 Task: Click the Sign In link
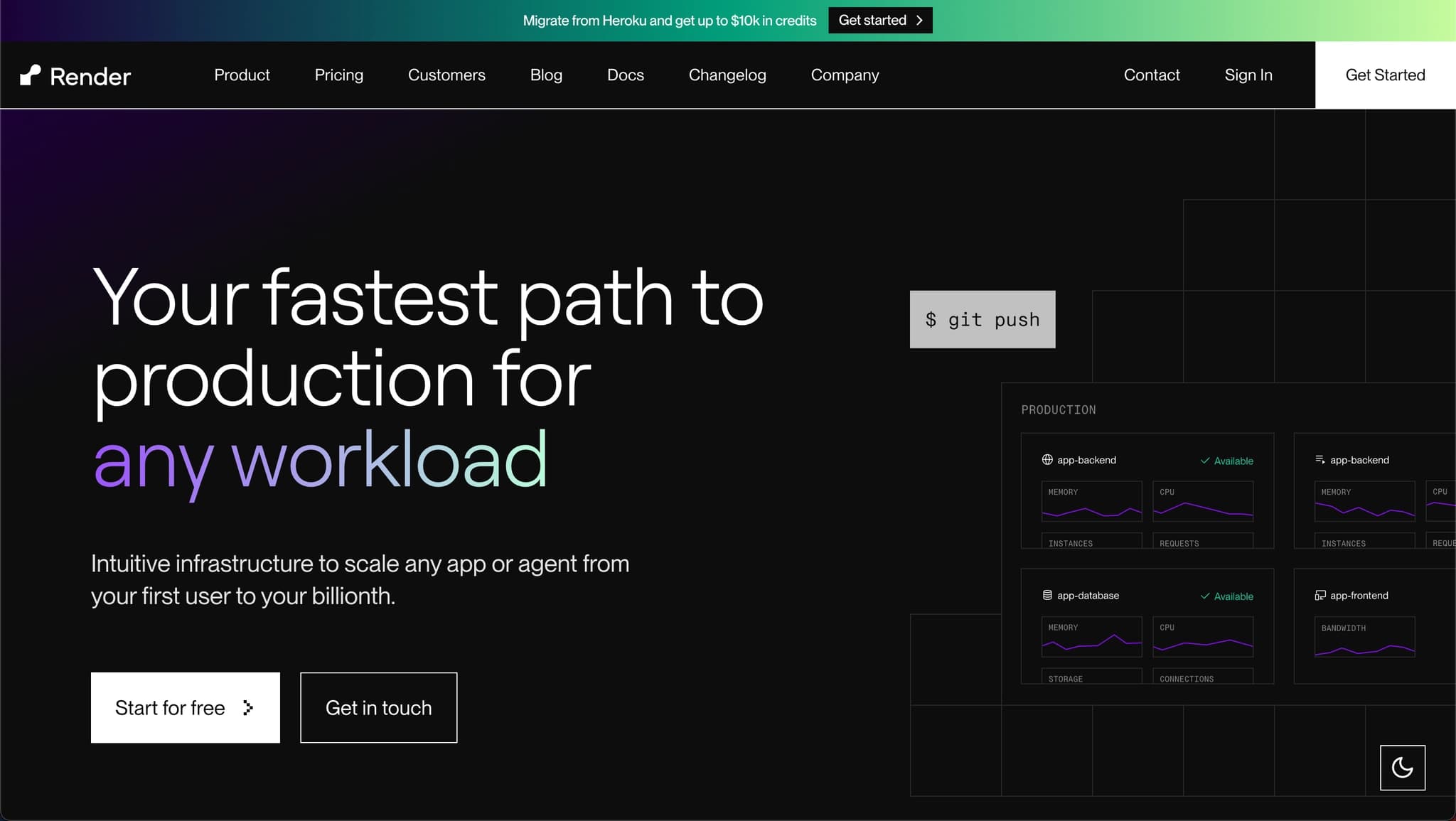[x=1248, y=75]
